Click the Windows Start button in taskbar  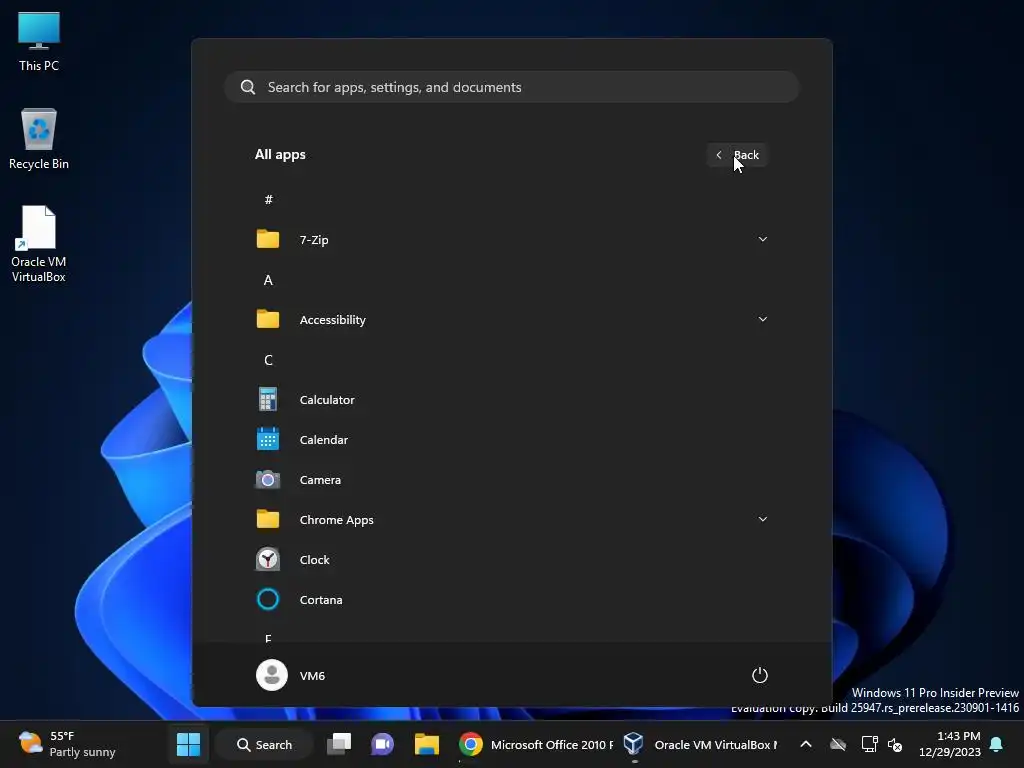click(189, 744)
